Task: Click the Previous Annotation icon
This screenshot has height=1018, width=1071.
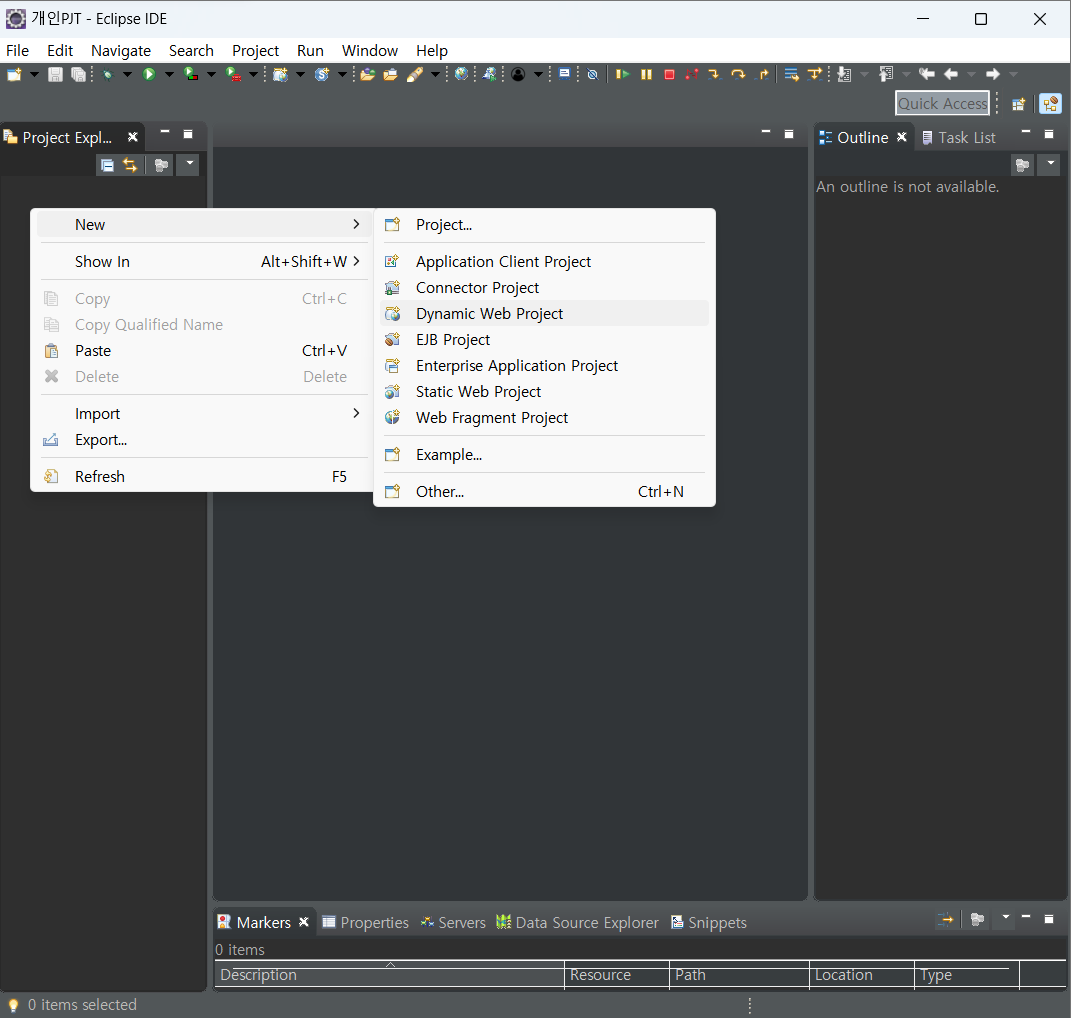Action: (886, 74)
